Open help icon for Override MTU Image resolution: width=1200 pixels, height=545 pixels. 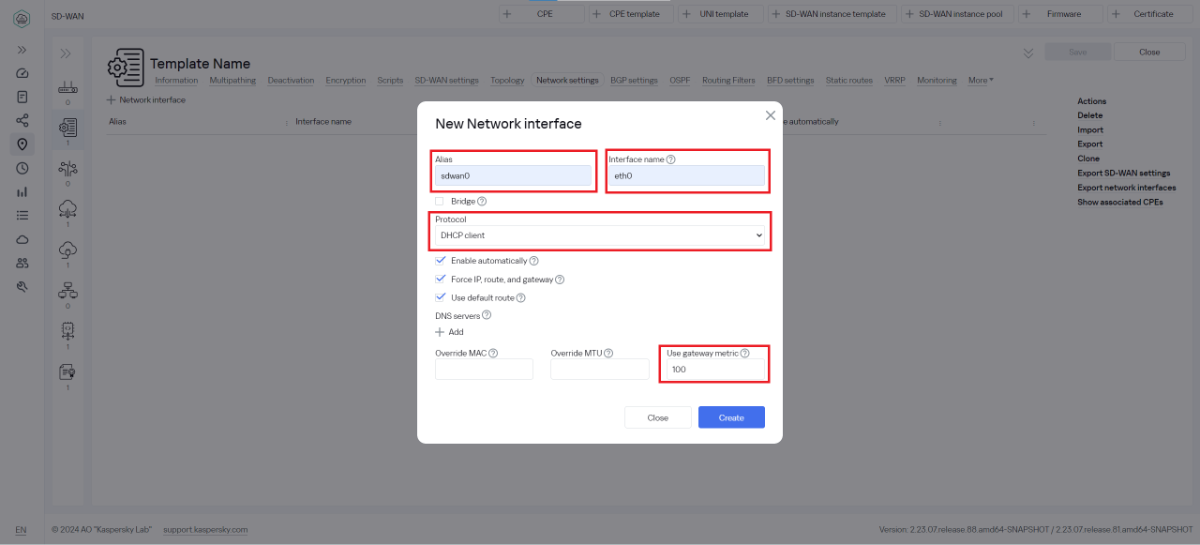point(608,353)
